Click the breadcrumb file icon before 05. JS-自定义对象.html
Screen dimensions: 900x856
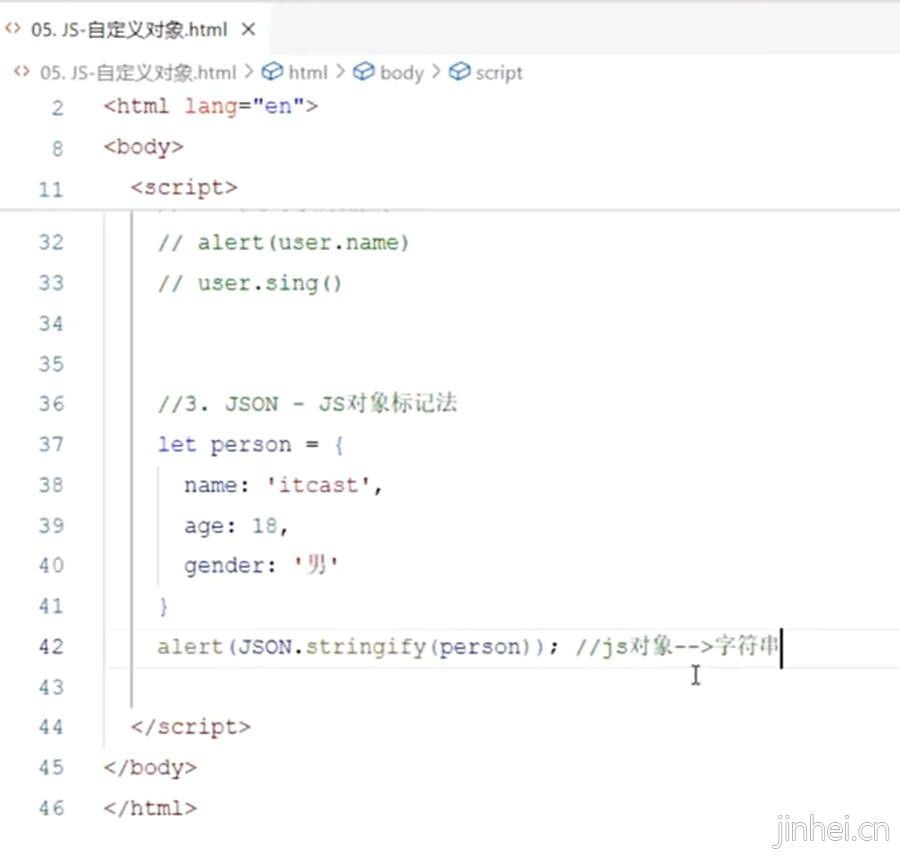tap(22, 72)
